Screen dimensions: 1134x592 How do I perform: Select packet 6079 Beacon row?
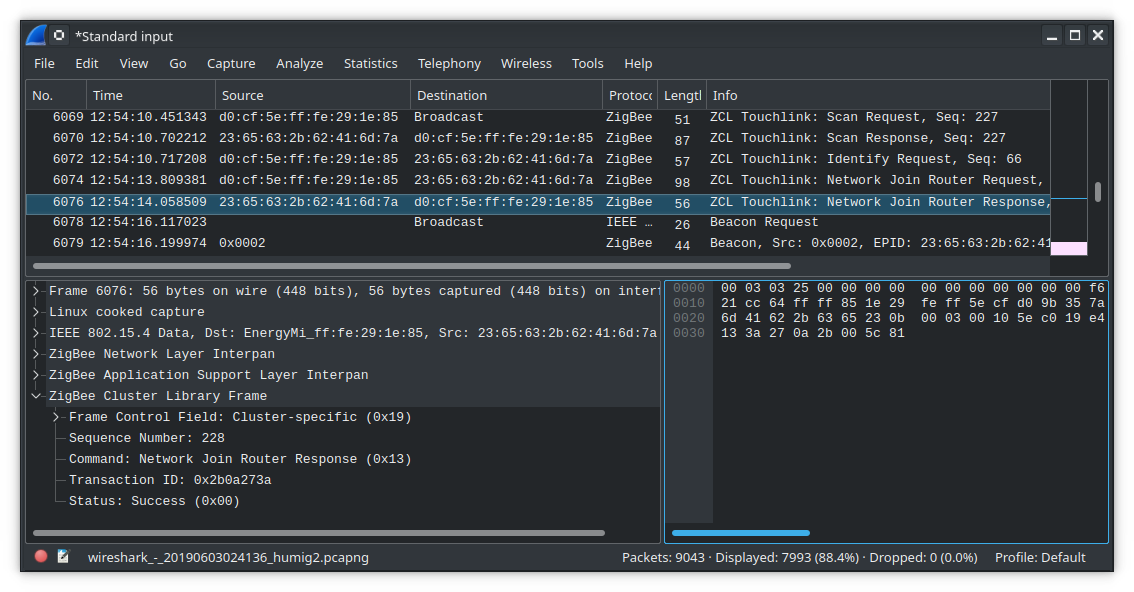[538, 243]
